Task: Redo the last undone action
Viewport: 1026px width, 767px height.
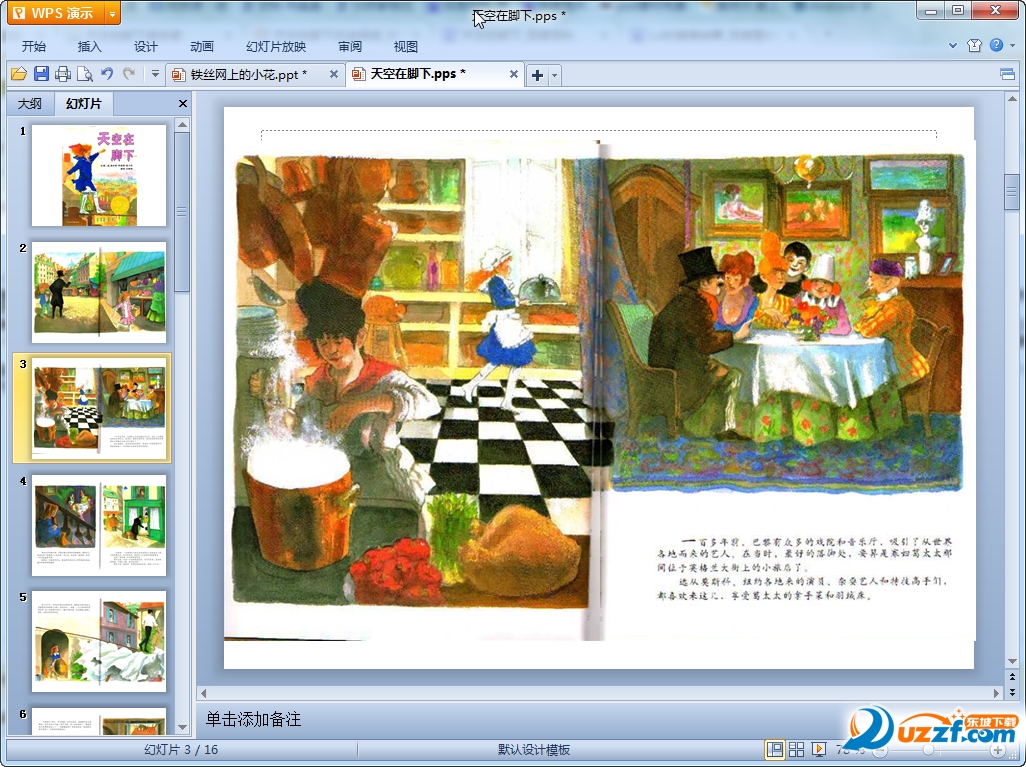Action: [129, 74]
